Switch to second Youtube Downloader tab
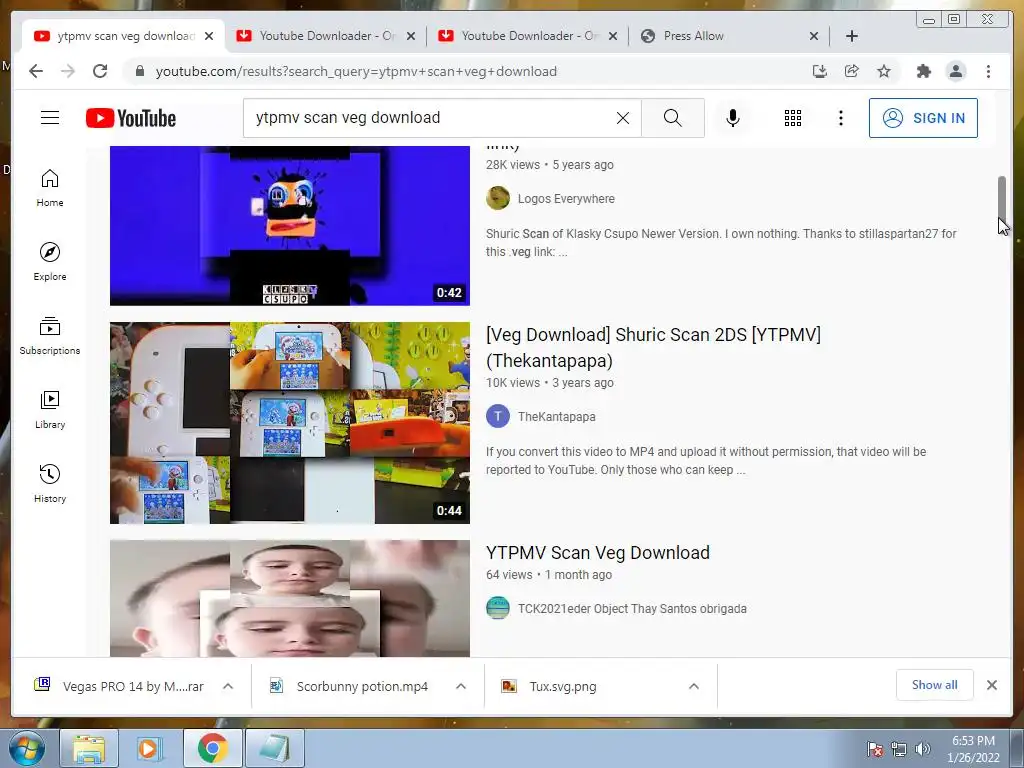This screenshot has width=1024, height=768. click(x=326, y=36)
